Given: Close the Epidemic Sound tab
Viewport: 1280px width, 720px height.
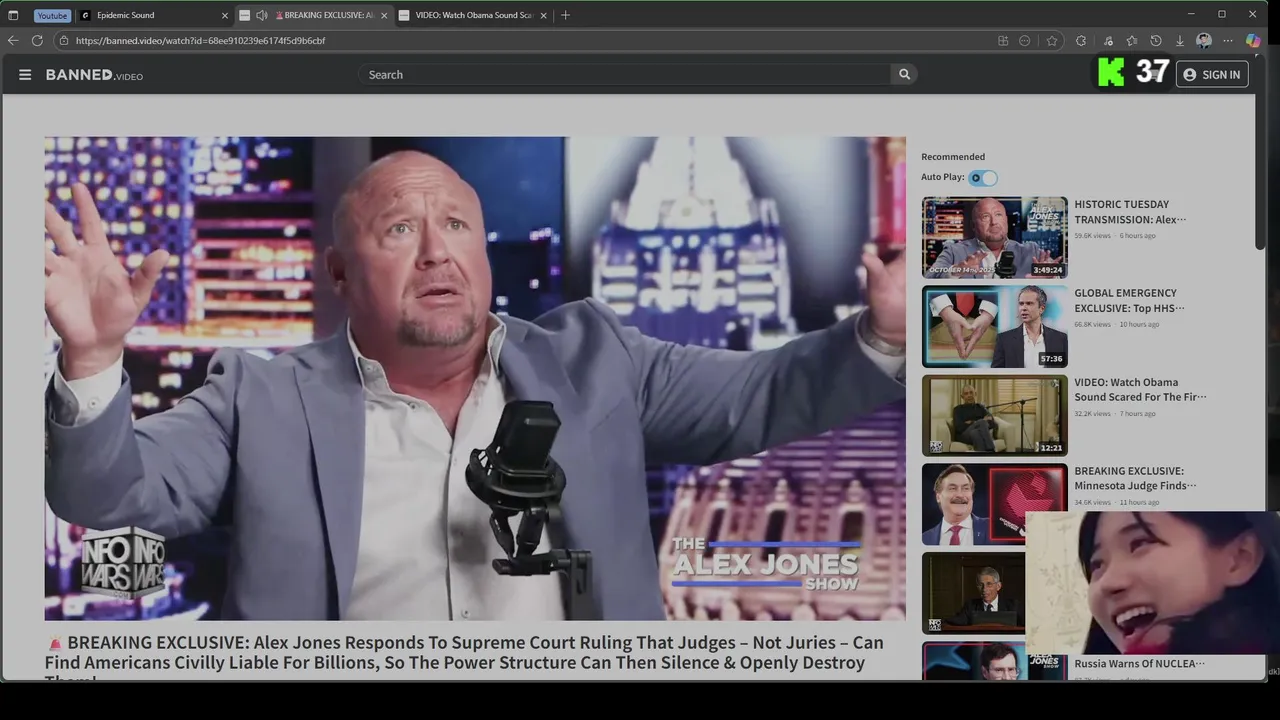Looking at the screenshot, I should click(x=224, y=15).
